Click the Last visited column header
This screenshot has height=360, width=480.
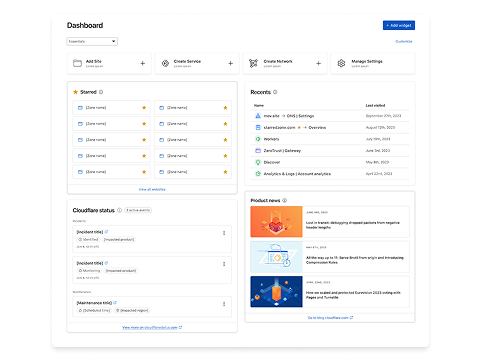375,105
